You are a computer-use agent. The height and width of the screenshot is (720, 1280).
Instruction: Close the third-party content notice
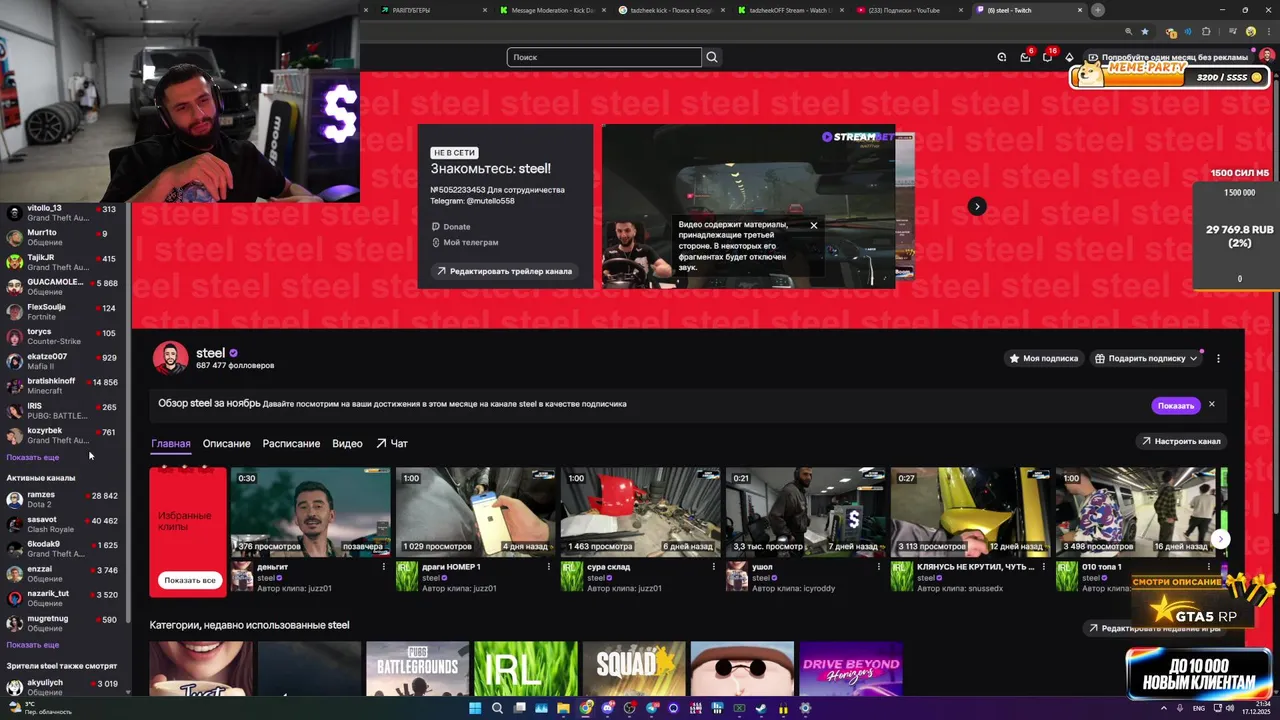(x=814, y=225)
